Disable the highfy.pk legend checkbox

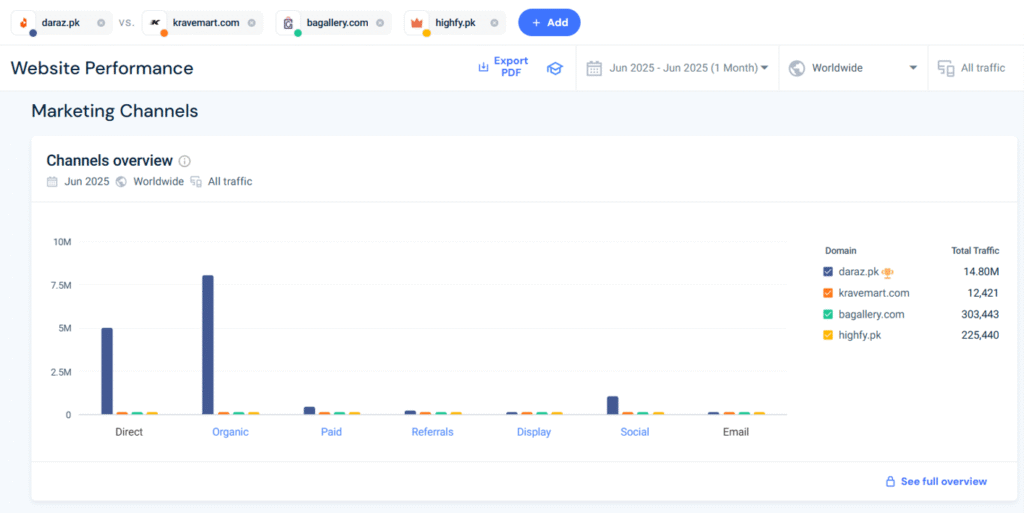coord(827,335)
